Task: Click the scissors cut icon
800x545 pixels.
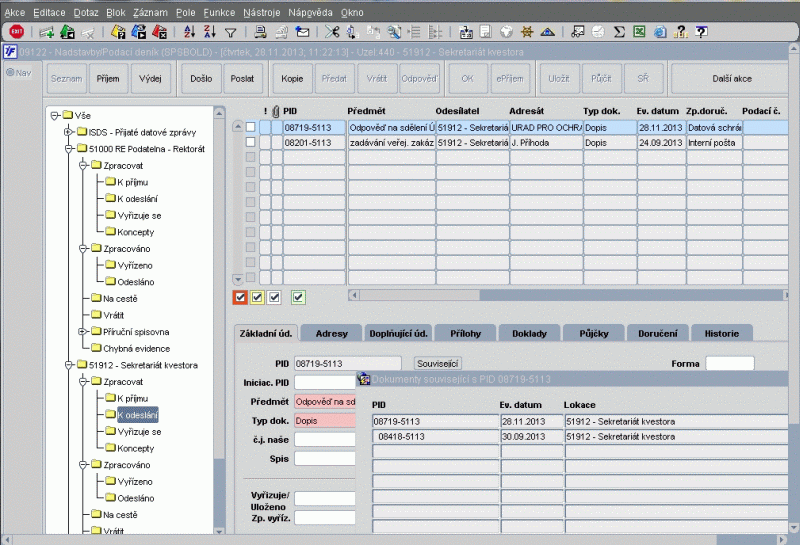Action: (x=333, y=33)
